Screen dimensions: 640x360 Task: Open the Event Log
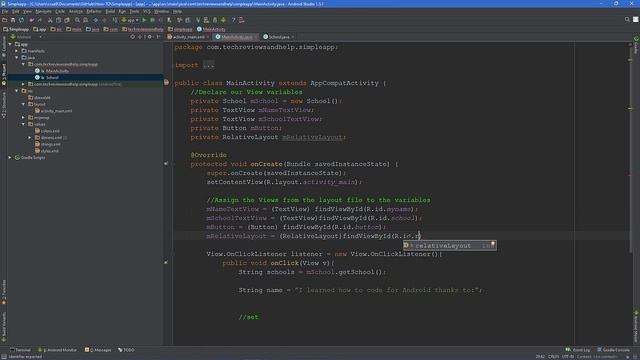point(578,350)
